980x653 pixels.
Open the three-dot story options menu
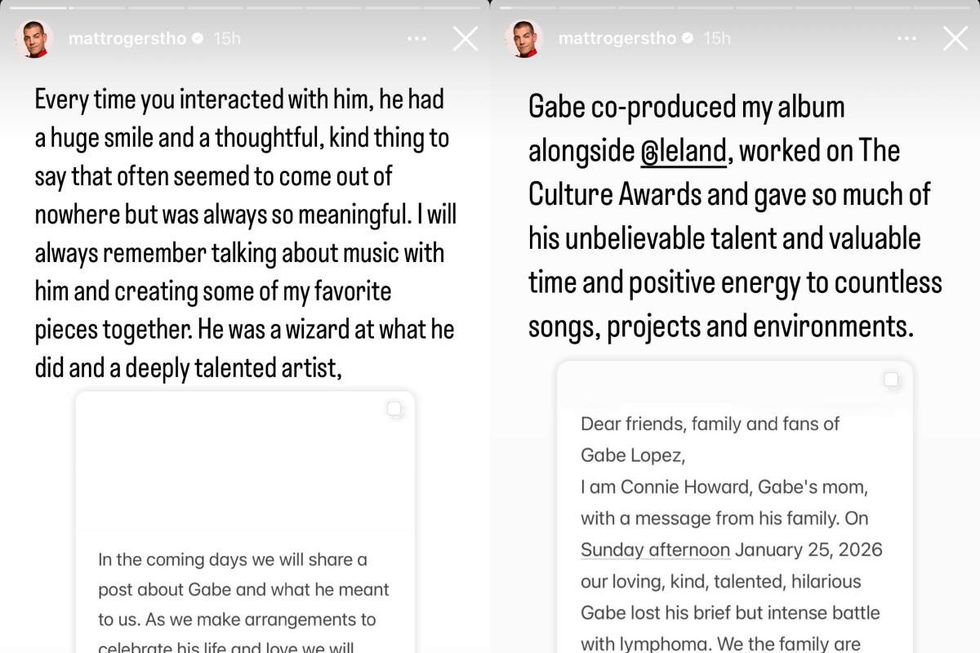(416, 37)
